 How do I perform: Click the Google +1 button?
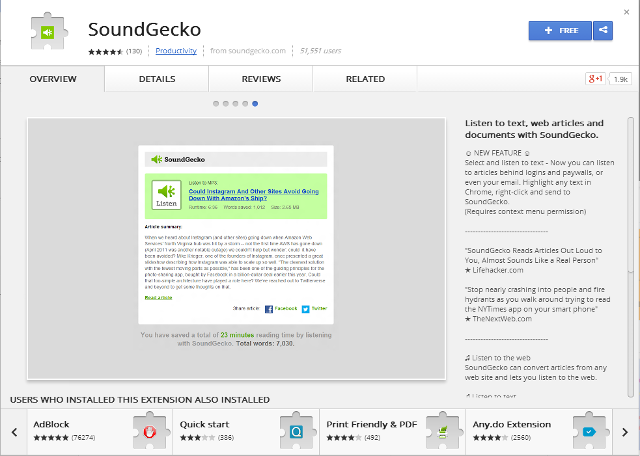click(x=595, y=79)
